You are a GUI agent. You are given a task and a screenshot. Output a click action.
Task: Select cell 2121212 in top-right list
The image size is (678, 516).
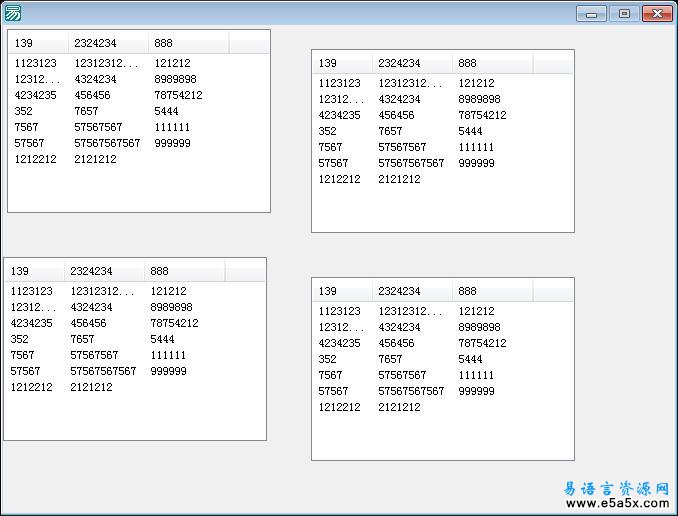tap(399, 179)
